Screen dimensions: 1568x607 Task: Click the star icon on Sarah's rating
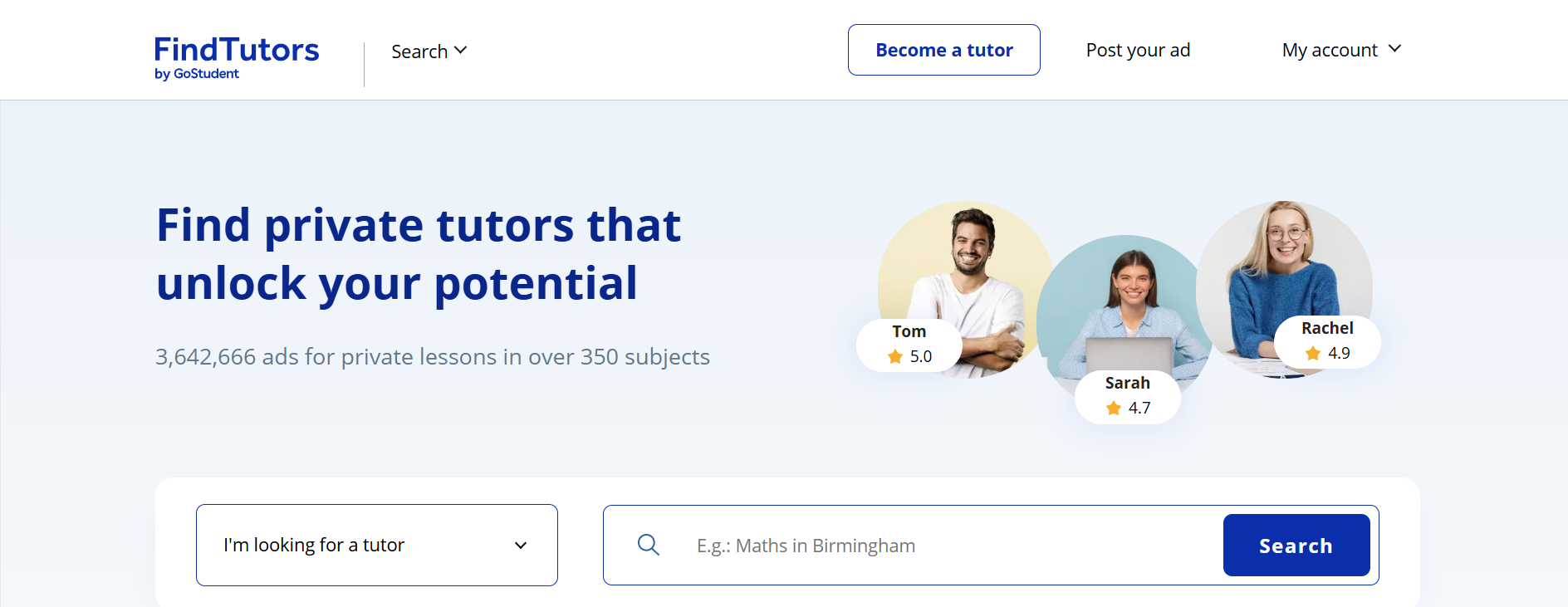[1114, 408]
